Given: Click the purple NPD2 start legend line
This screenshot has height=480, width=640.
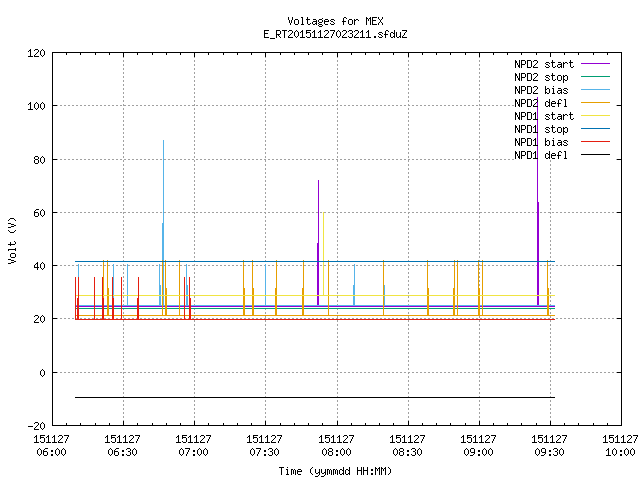Looking at the screenshot, I should [596, 64].
